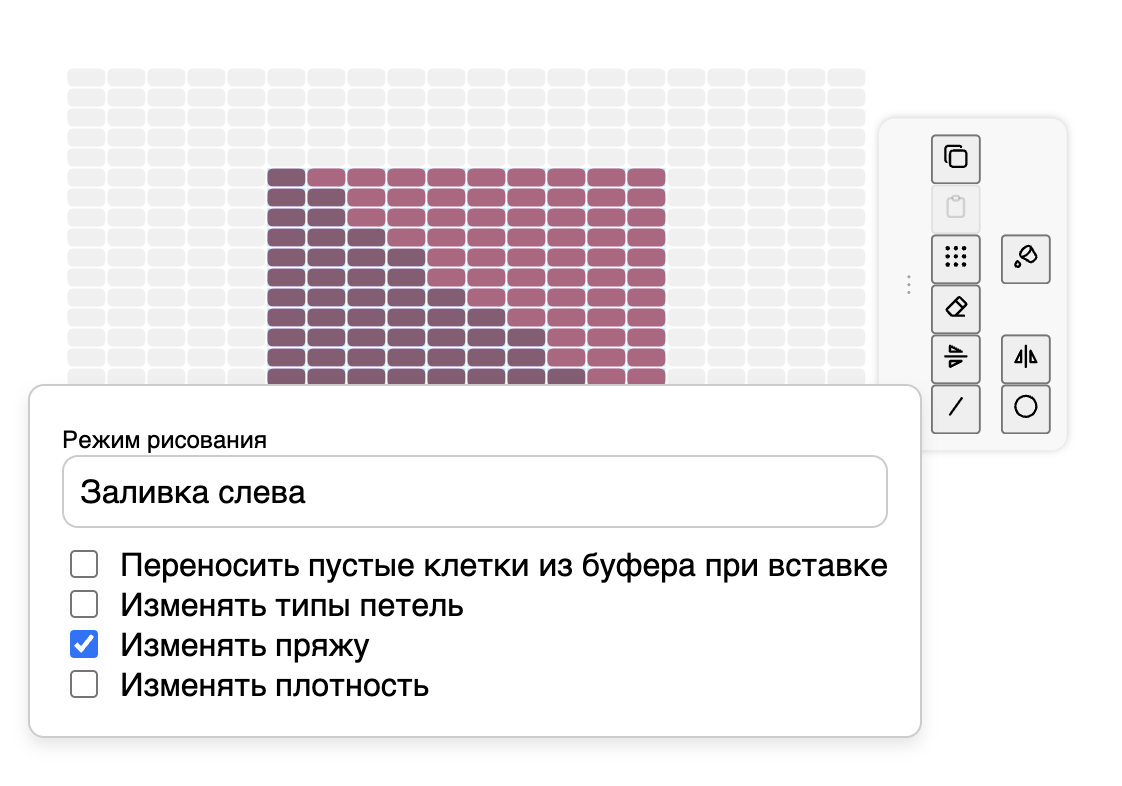Select the horizontal mirror tool
Image resolution: width=1122 pixels, height=786 pixels.
click(x=1025, y=358)
